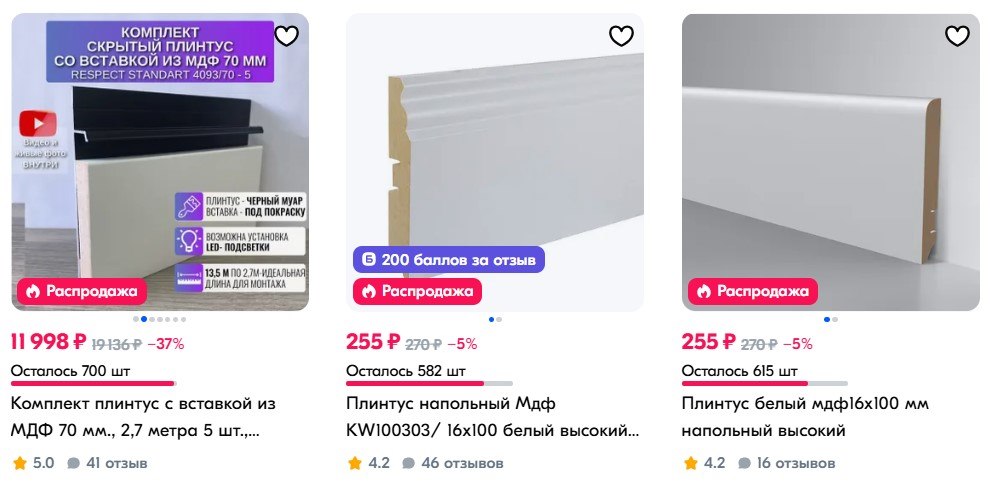This screenshot has height=482, width=990.
Task: Open Плинтус напольный Мдф KW100303 title link
Action: click(x=492, y=417)
